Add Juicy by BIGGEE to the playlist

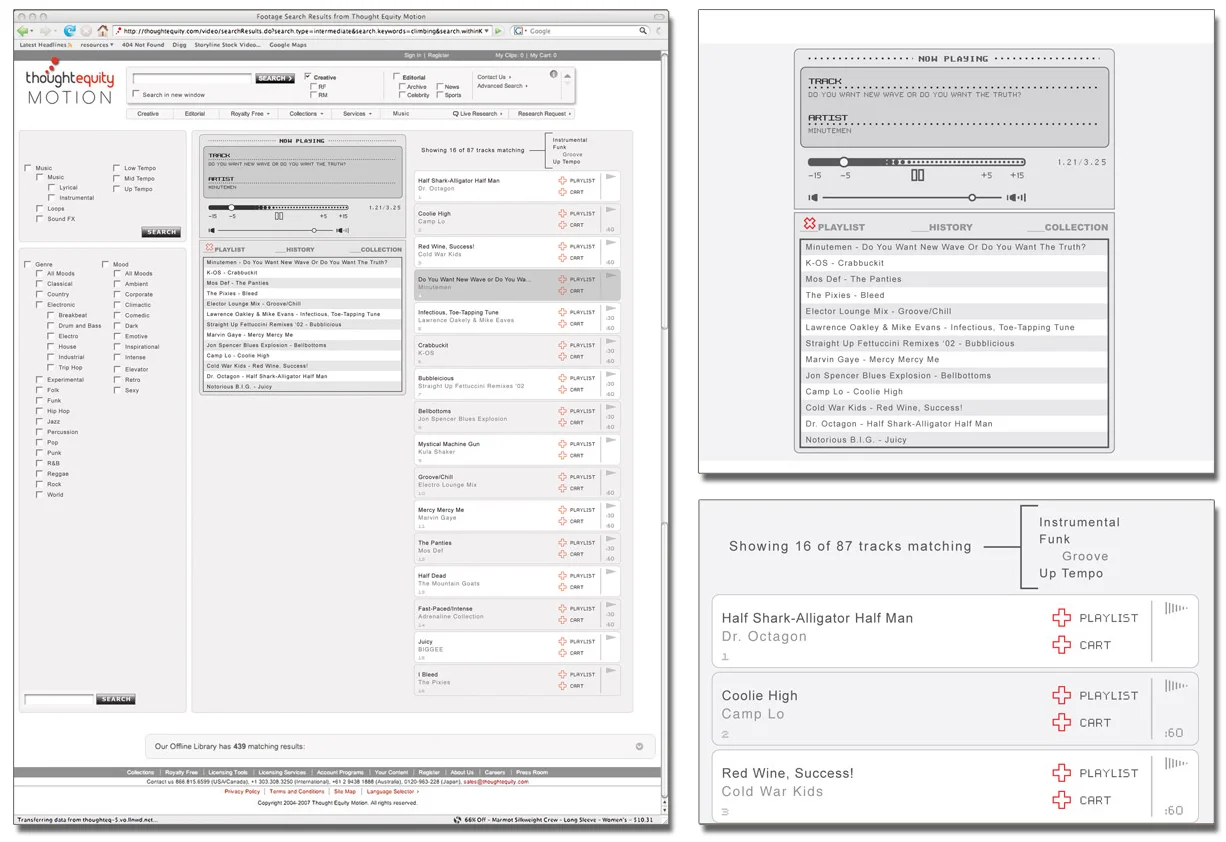click(562, 642)
